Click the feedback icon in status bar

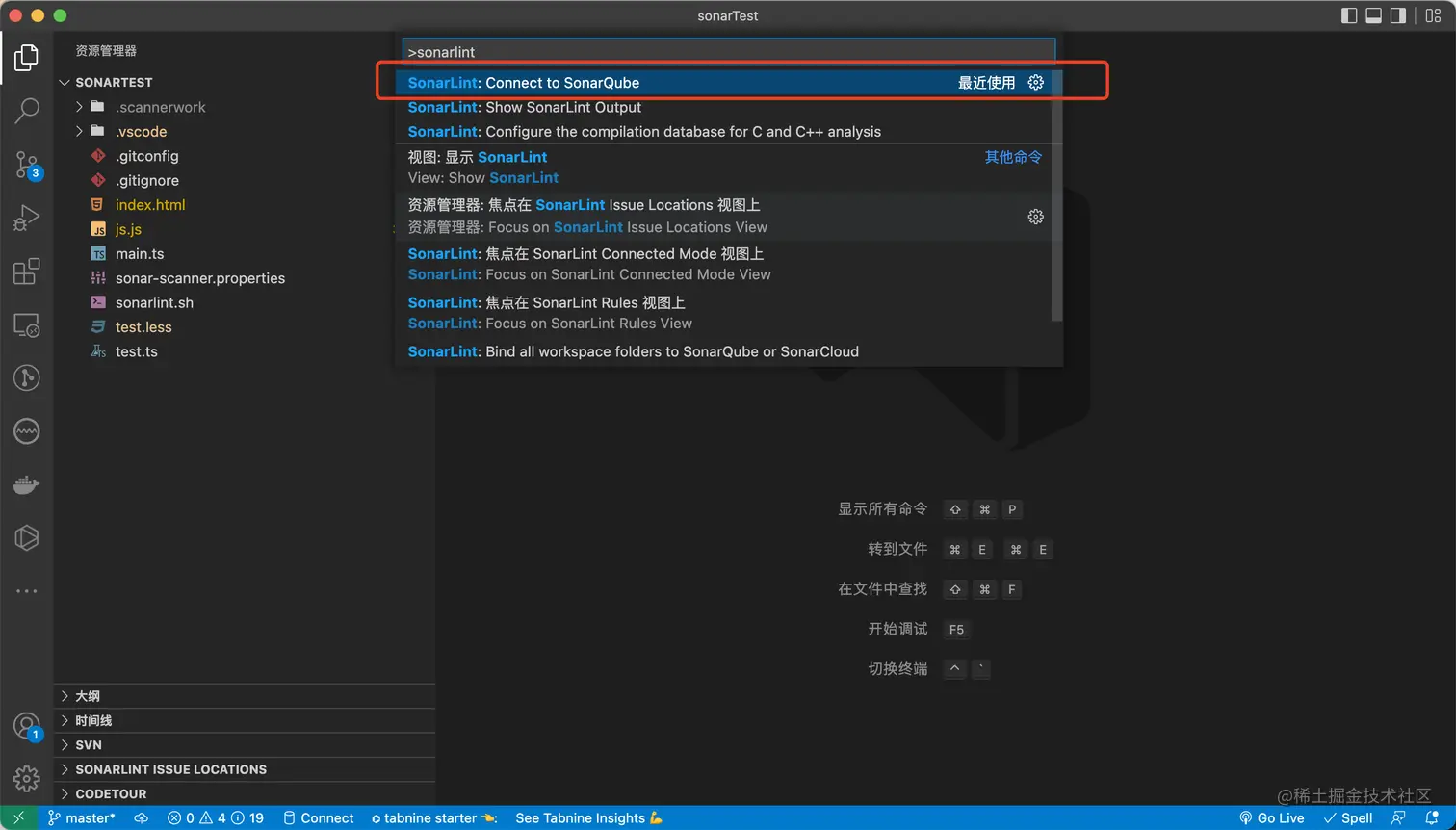tap(1399, 818)
